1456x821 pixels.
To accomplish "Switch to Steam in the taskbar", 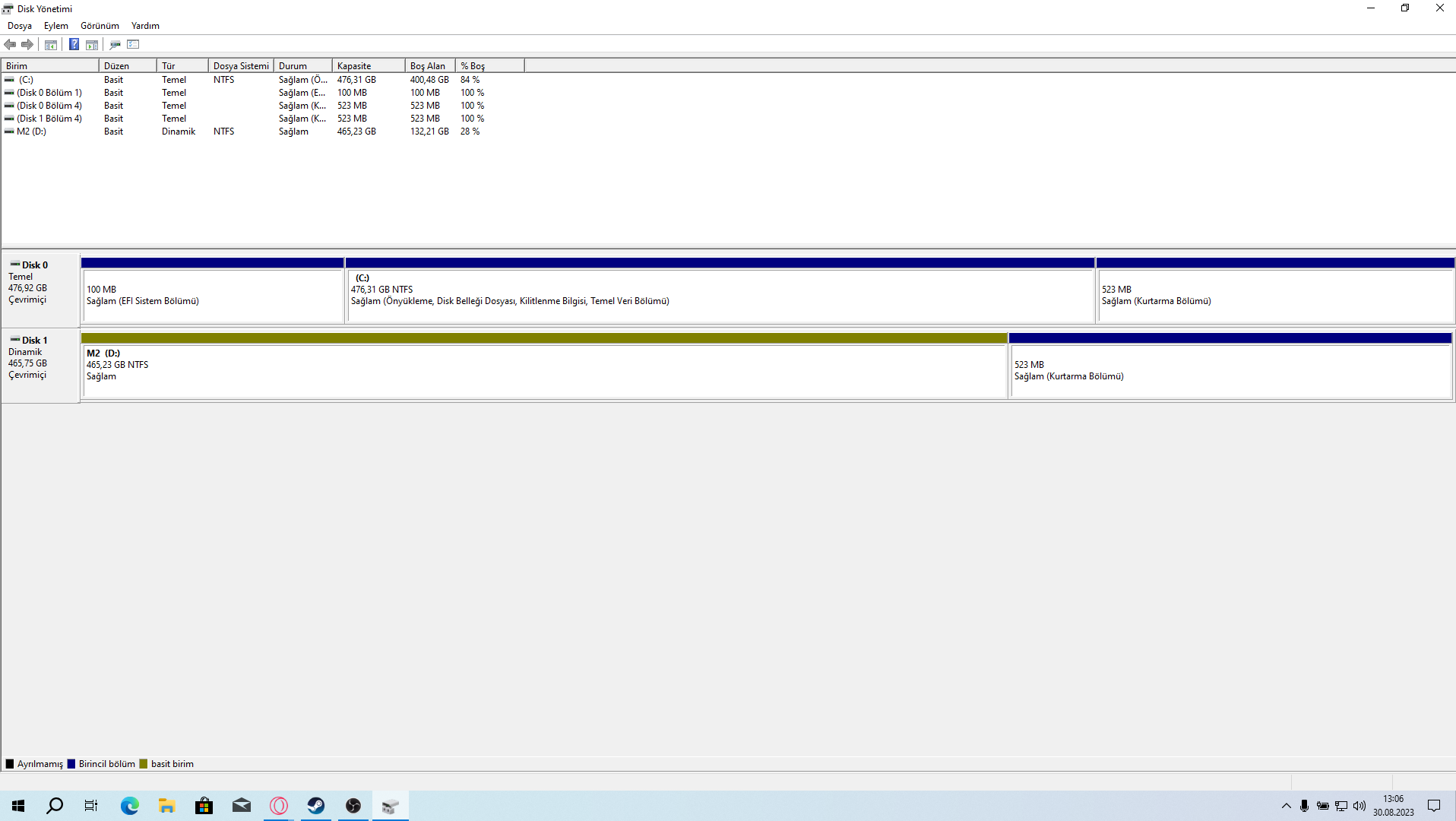I will click(x=316, y=806).
